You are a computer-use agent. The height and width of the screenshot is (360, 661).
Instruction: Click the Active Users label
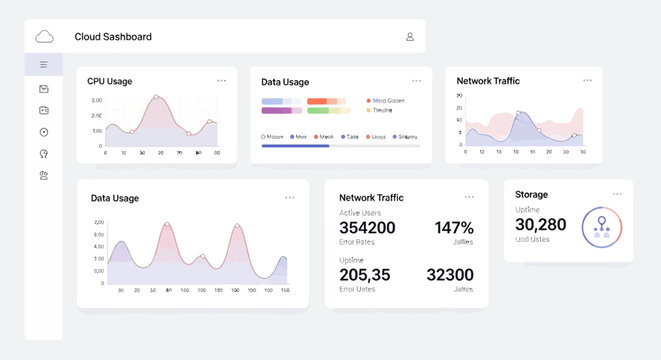point(360,213)
